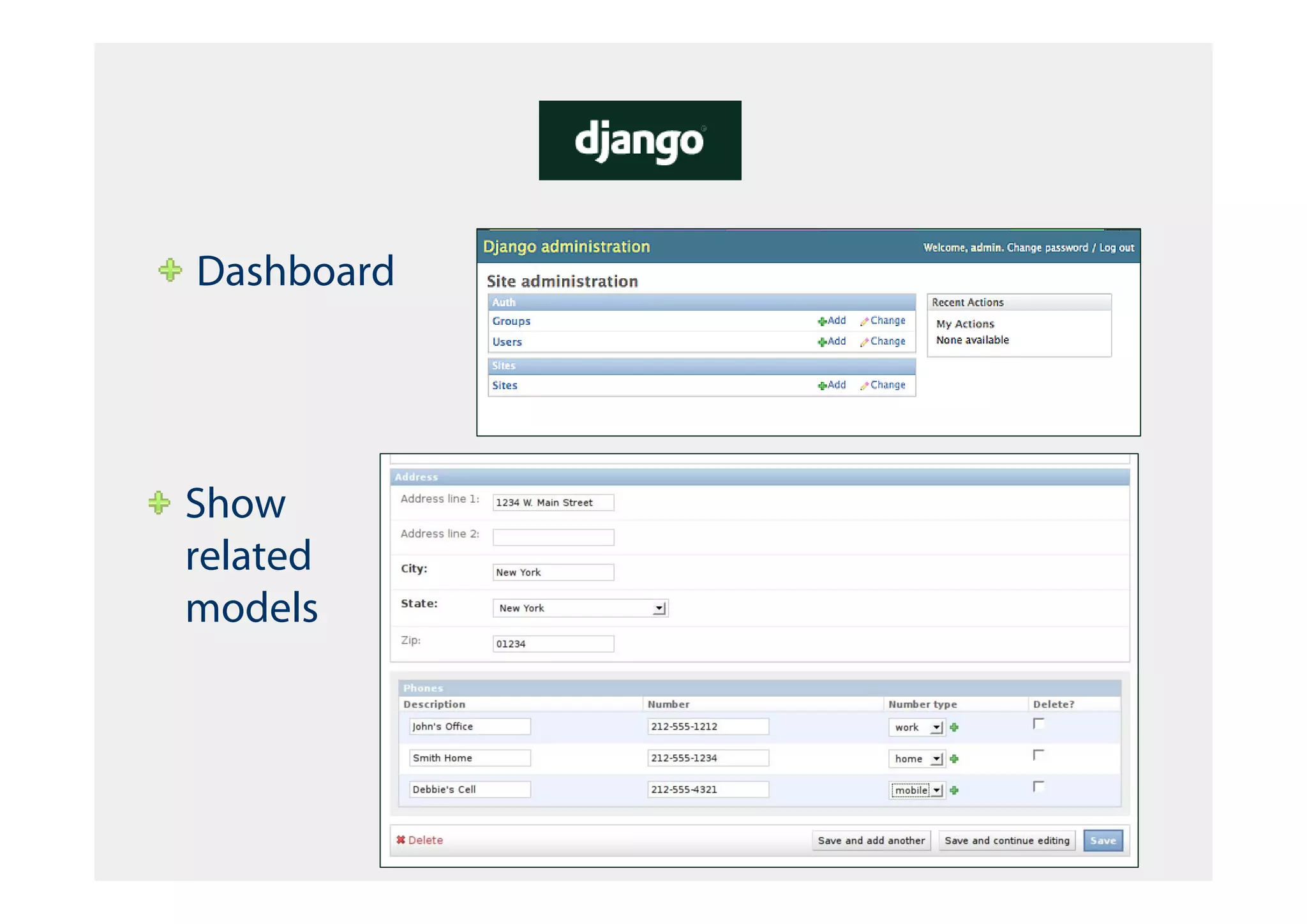Click Log out in header
Viewport: 1307px width, 924px height.
coord(1117,248)
